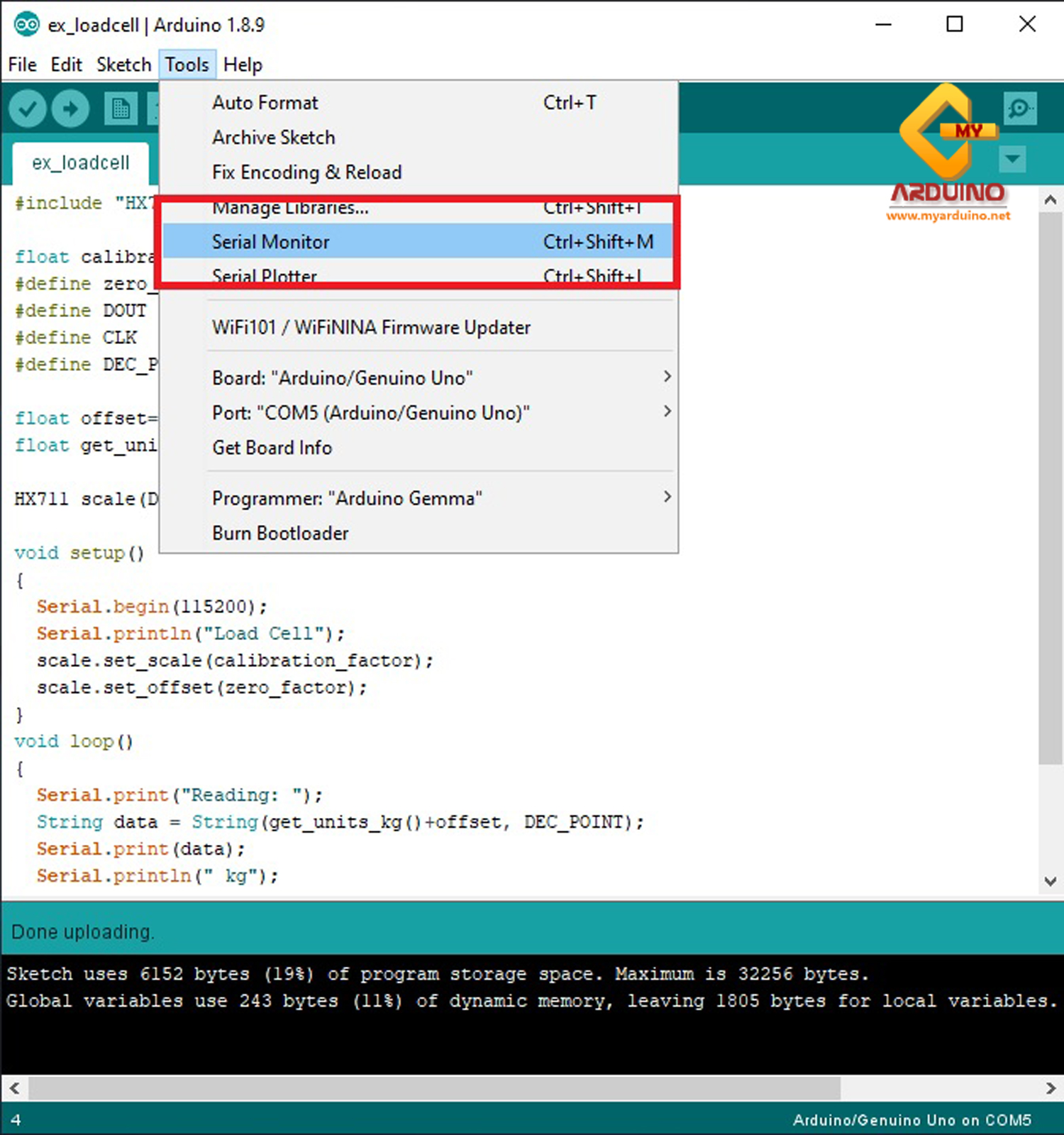Open the Help menu

(243, 65)
